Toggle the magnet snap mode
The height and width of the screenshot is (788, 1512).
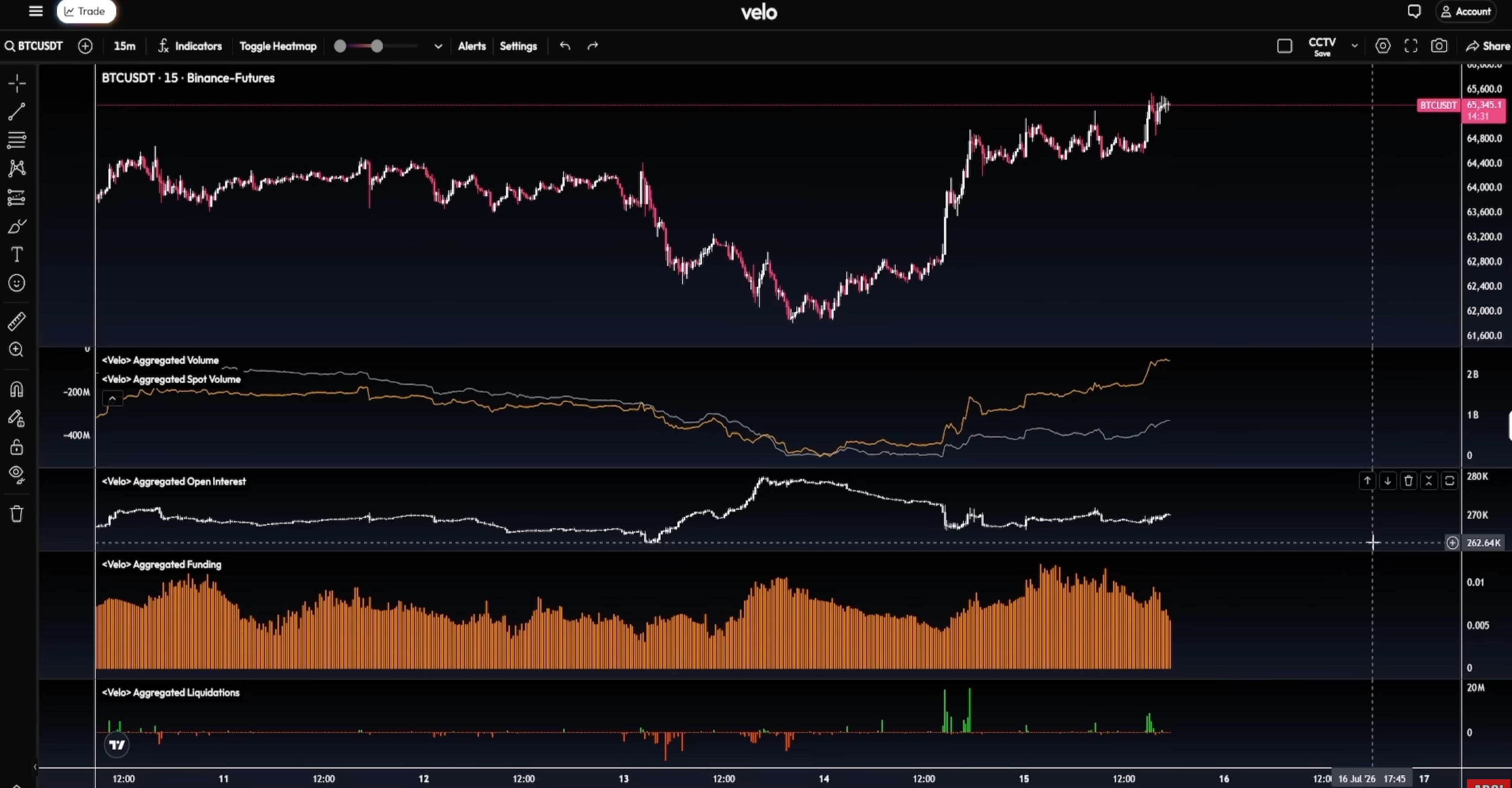pyautogui.click(x=16, y=390)
